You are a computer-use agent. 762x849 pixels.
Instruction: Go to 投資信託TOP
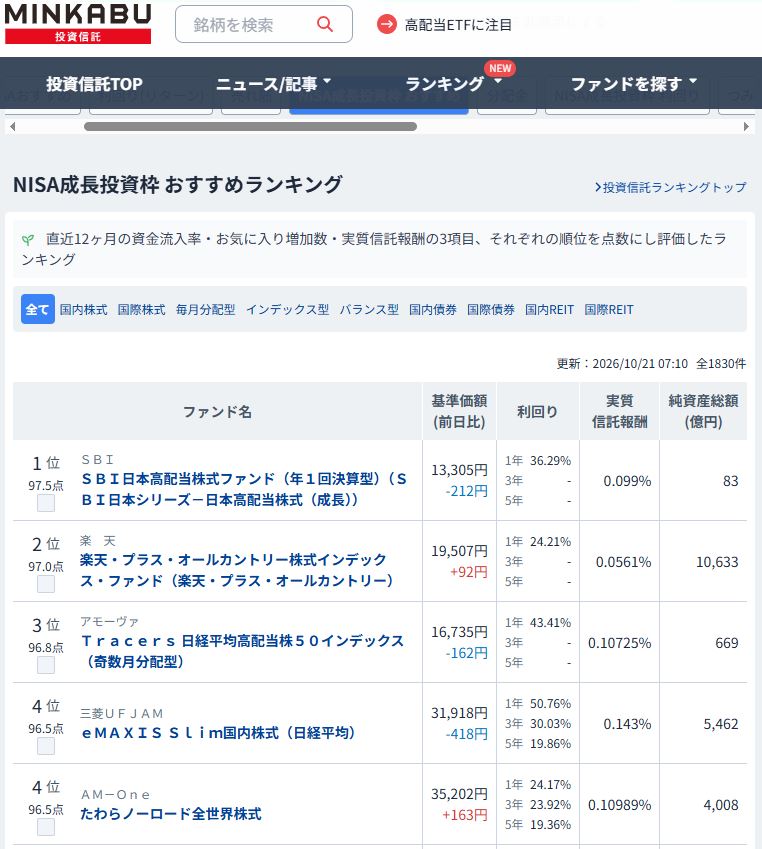[x=94, y=84]
